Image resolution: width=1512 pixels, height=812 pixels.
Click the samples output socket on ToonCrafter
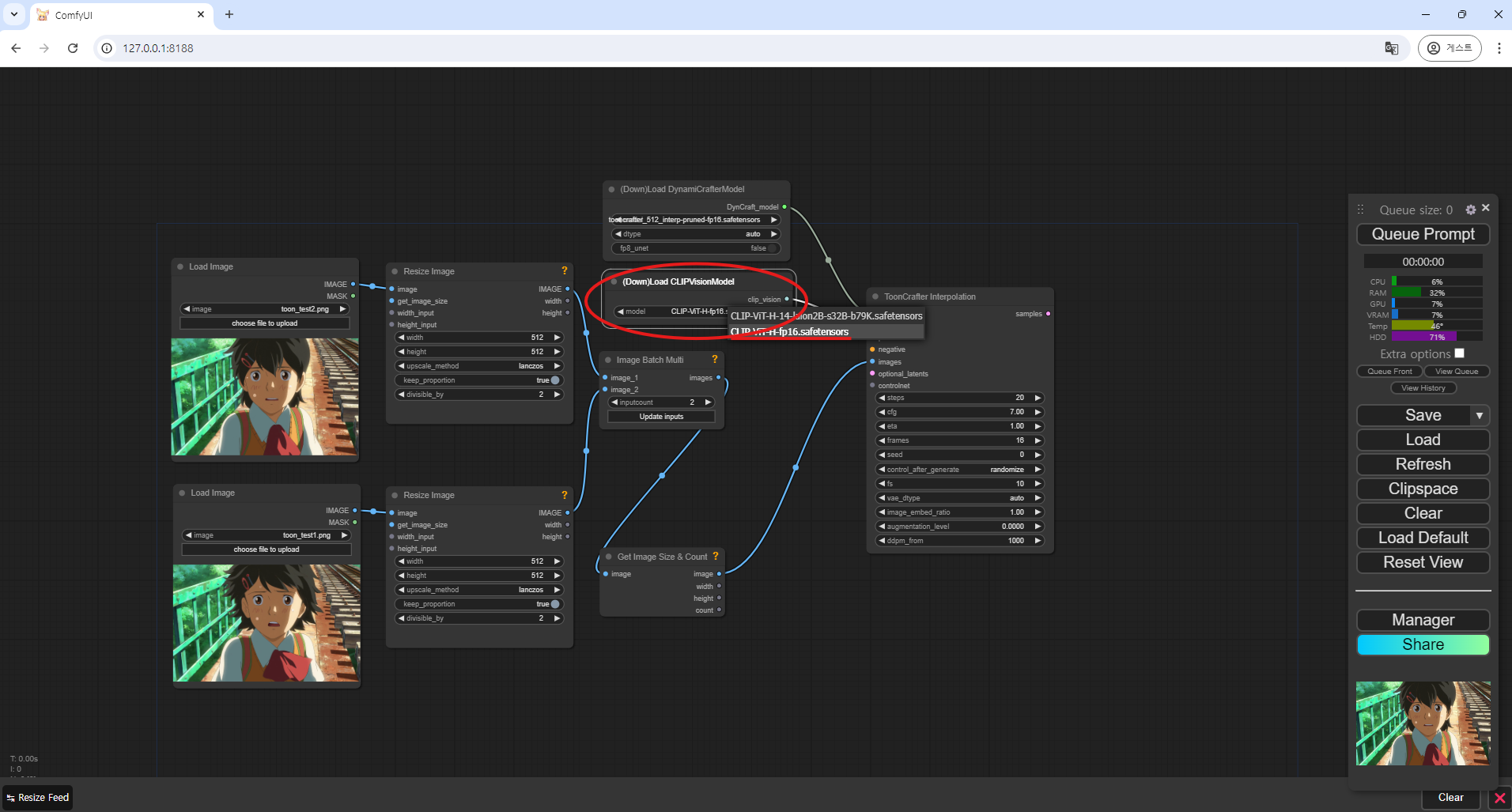click(1049, 314)
